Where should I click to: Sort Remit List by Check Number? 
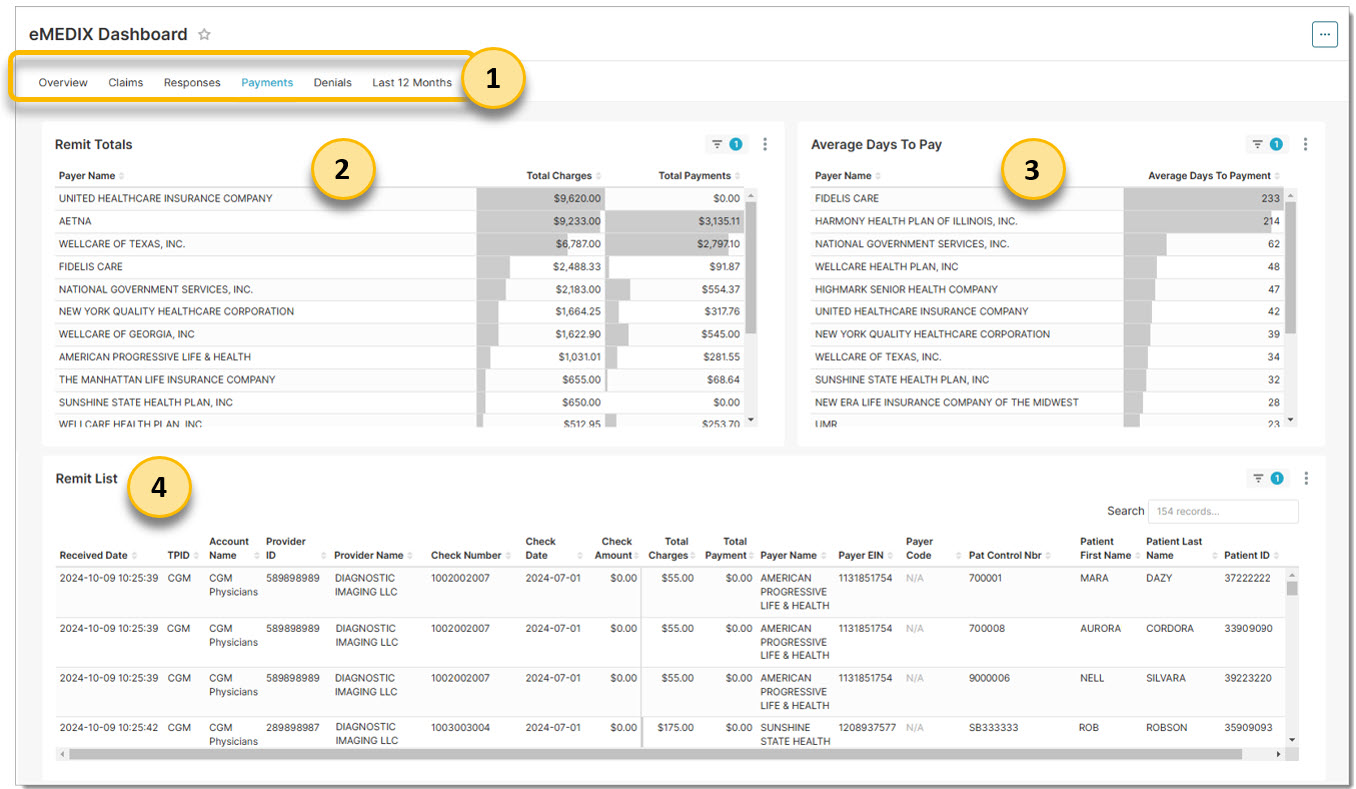pos(469,556)
